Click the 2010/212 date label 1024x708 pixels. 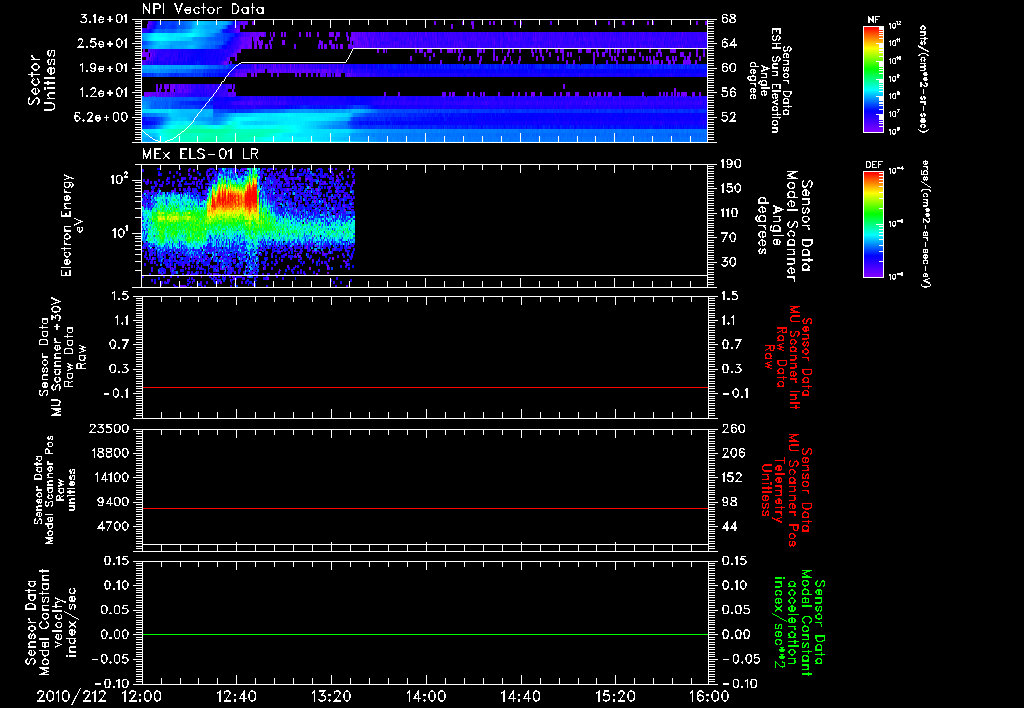71,696
